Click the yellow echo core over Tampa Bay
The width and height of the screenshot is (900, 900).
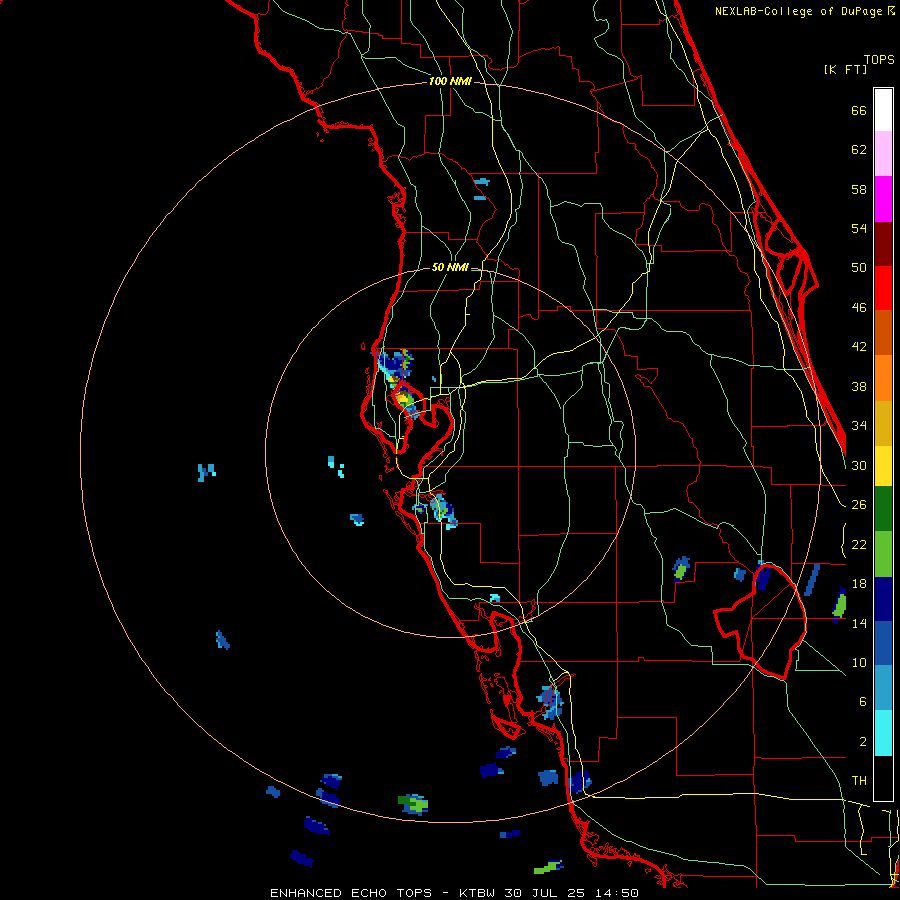pyautogui.click(x=404, y=397)
